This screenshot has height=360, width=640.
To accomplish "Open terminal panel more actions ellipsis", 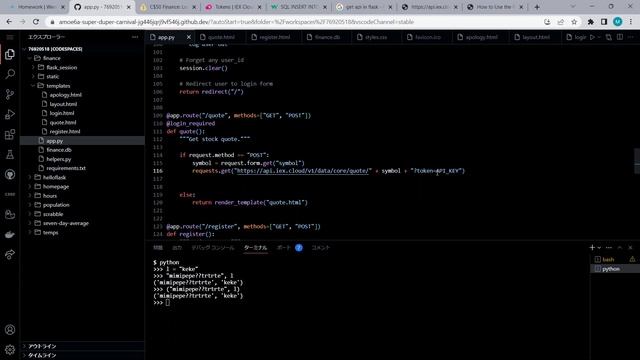I will pos(609,247).
